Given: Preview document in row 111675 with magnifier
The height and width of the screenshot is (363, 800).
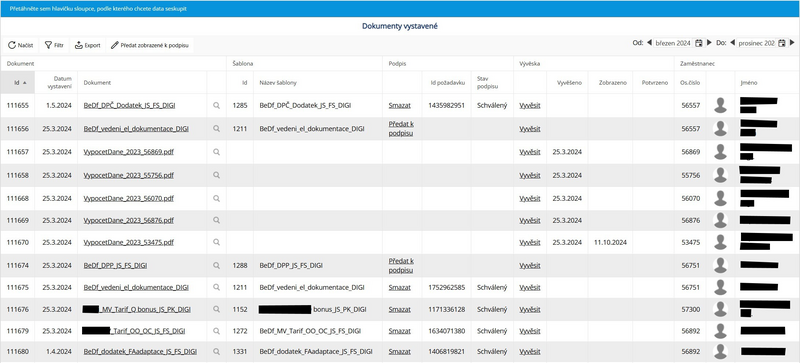Looking at the screenshot, I should [216, 287].
